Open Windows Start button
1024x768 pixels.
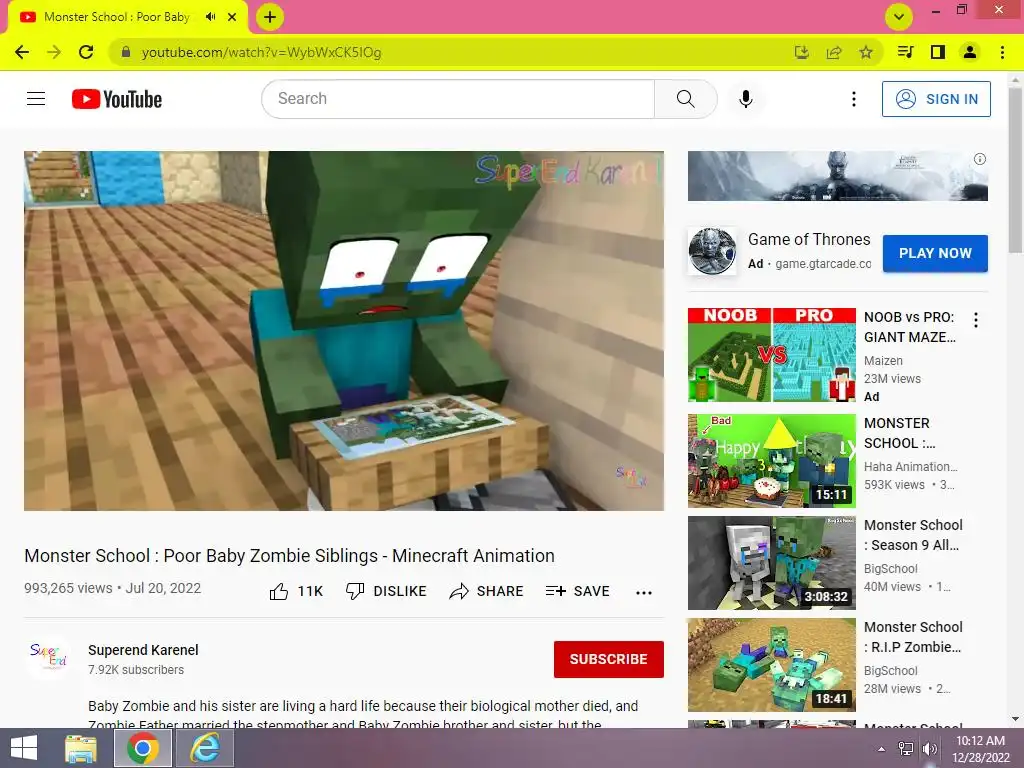[24, 748]
